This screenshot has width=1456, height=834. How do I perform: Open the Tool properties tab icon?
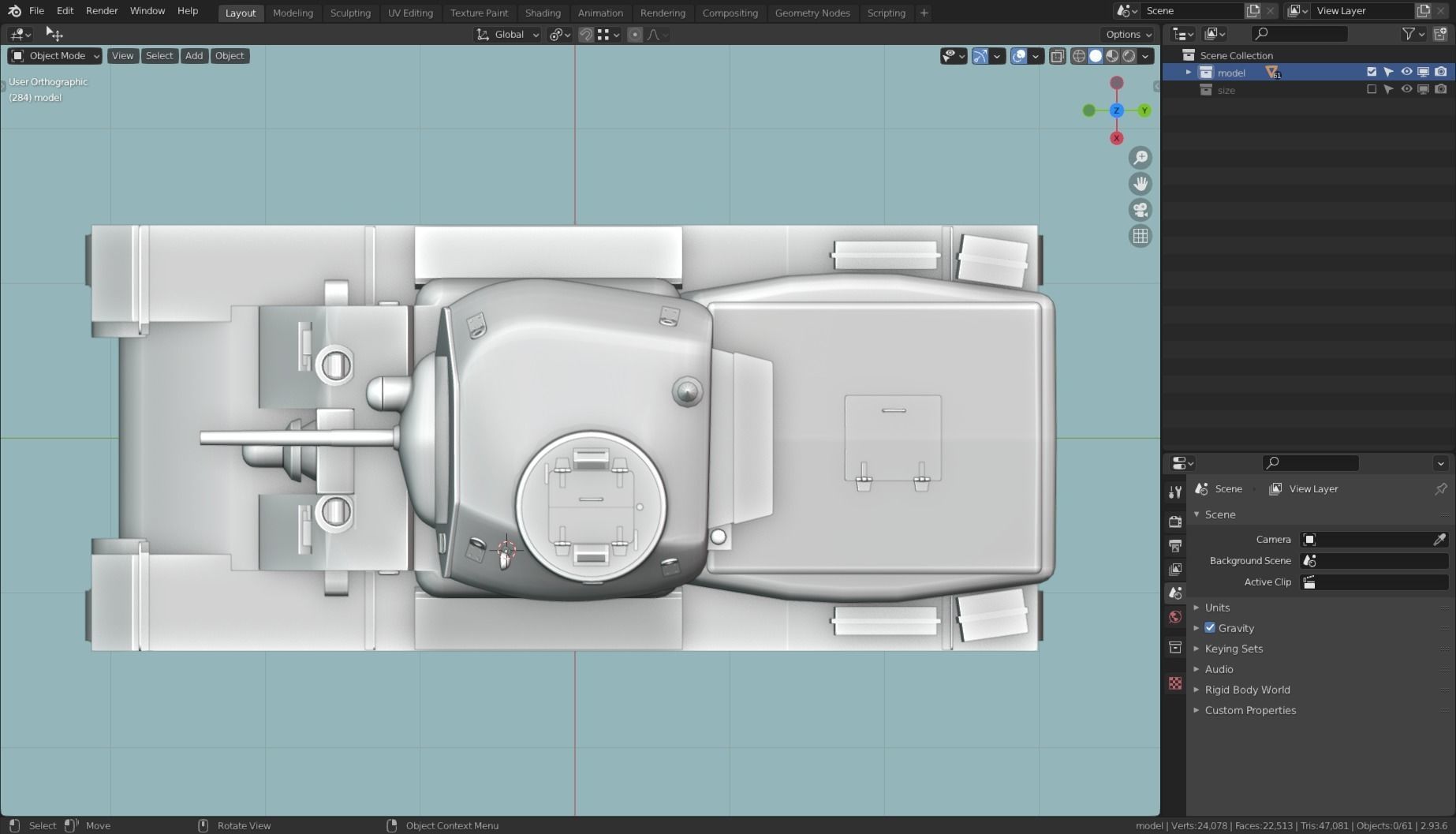1175,492
